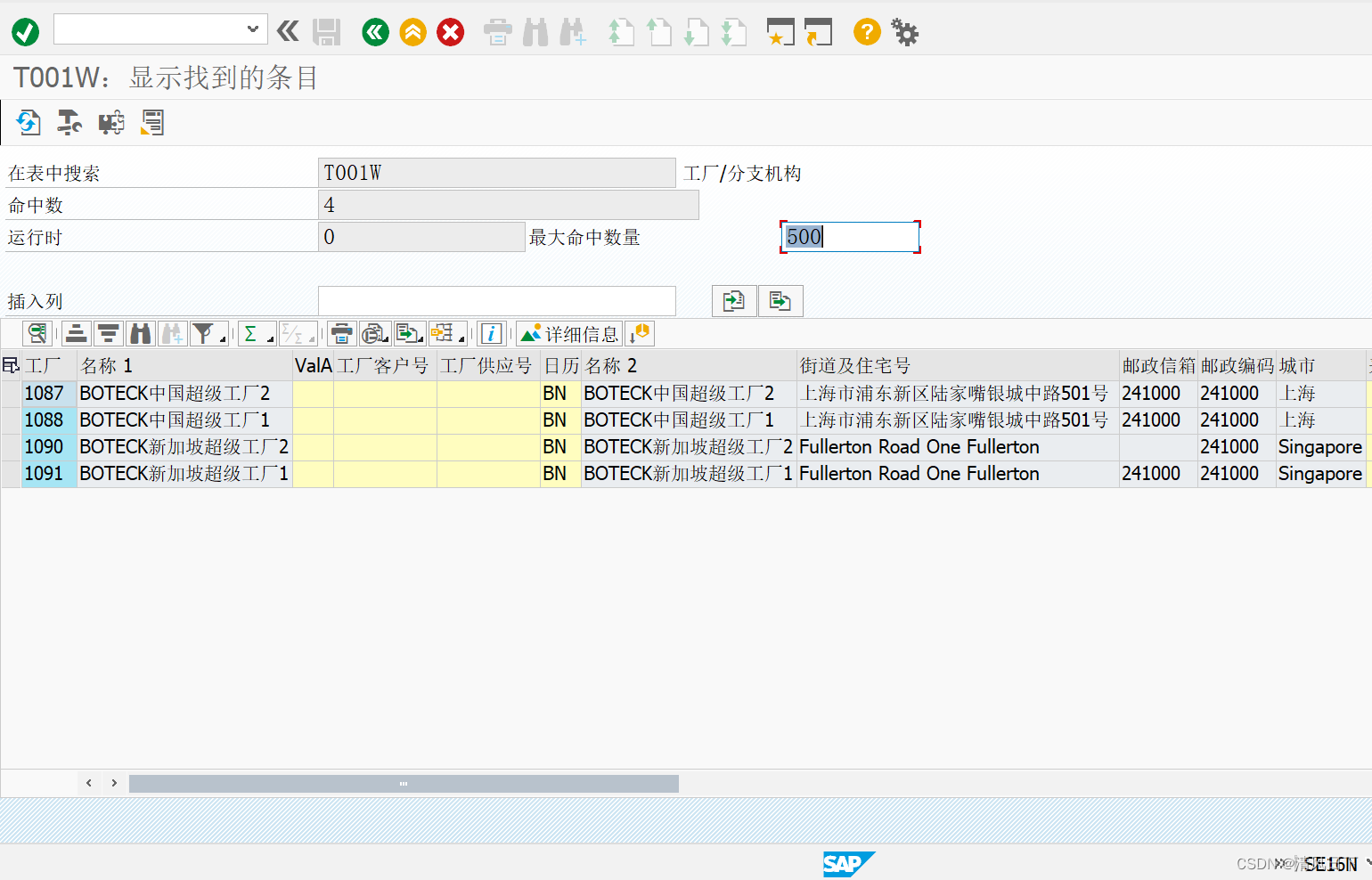Image resolution: width=1372 pixels, height=880 pixels.
Task: Open the table maintenance hammer tool
Action: [x=69, y=122]
